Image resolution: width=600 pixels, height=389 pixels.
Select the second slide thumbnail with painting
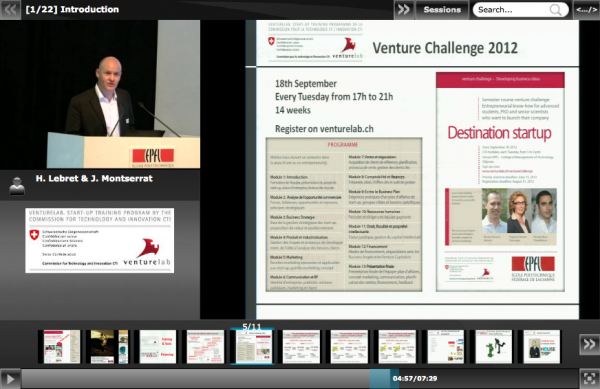click(x=109, y=347)
